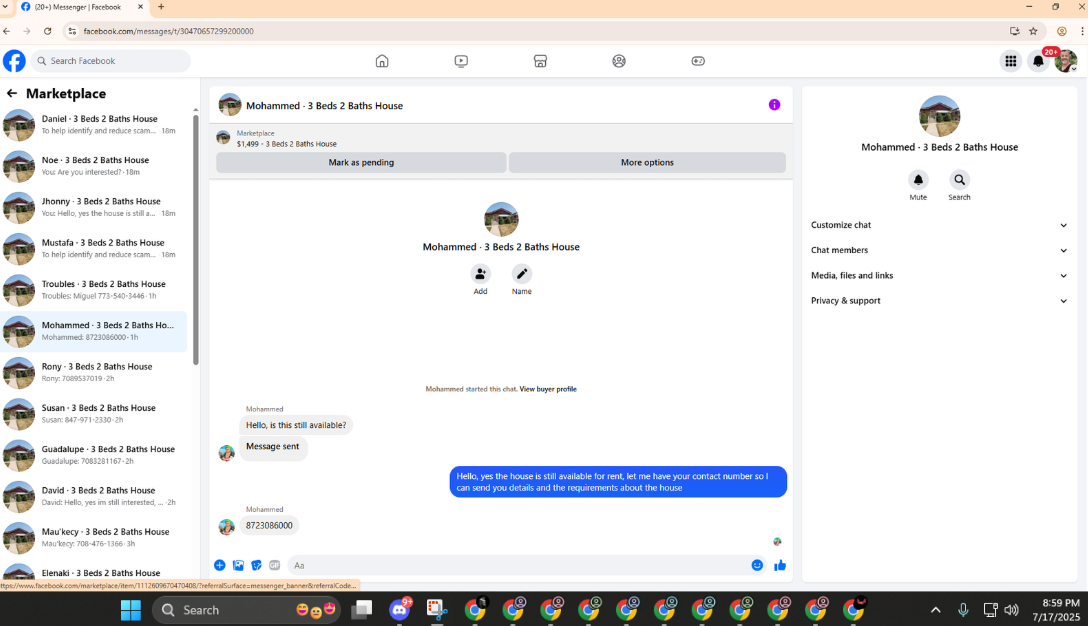Click the Name pencil edit icon
This screenshot has height=626, width=1088.
522,274
